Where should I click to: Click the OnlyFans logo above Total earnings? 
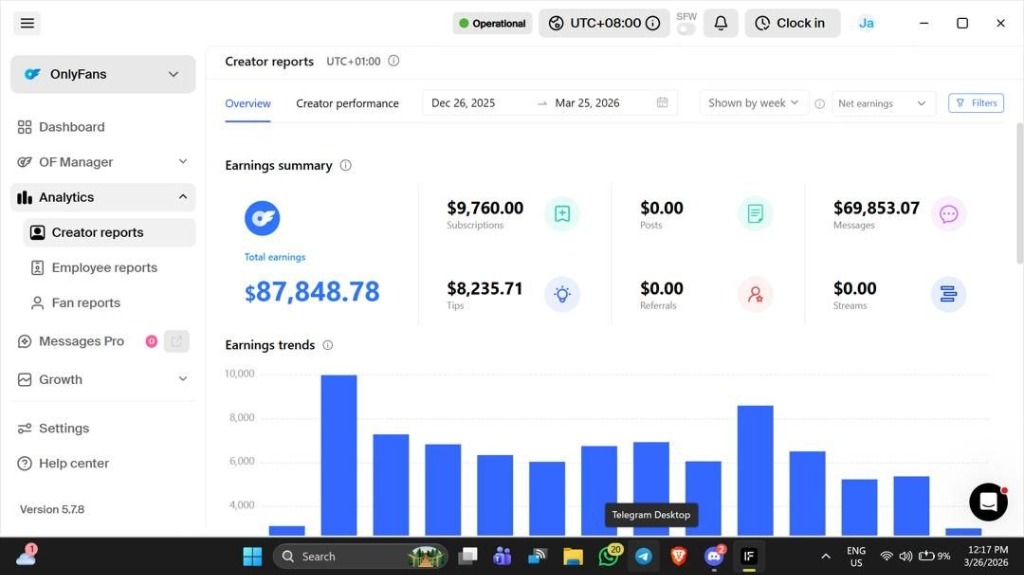(x=262, y=218)
